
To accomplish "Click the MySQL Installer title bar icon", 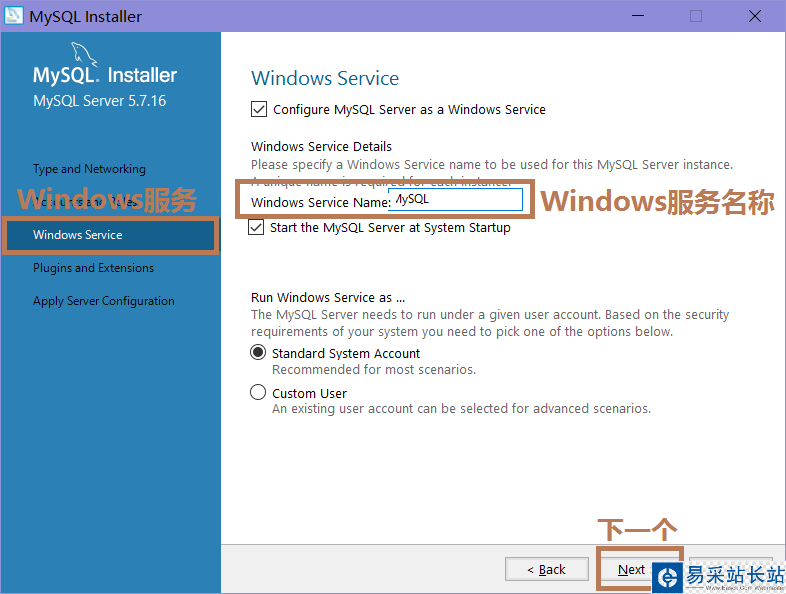I will (x=14, y=16).
